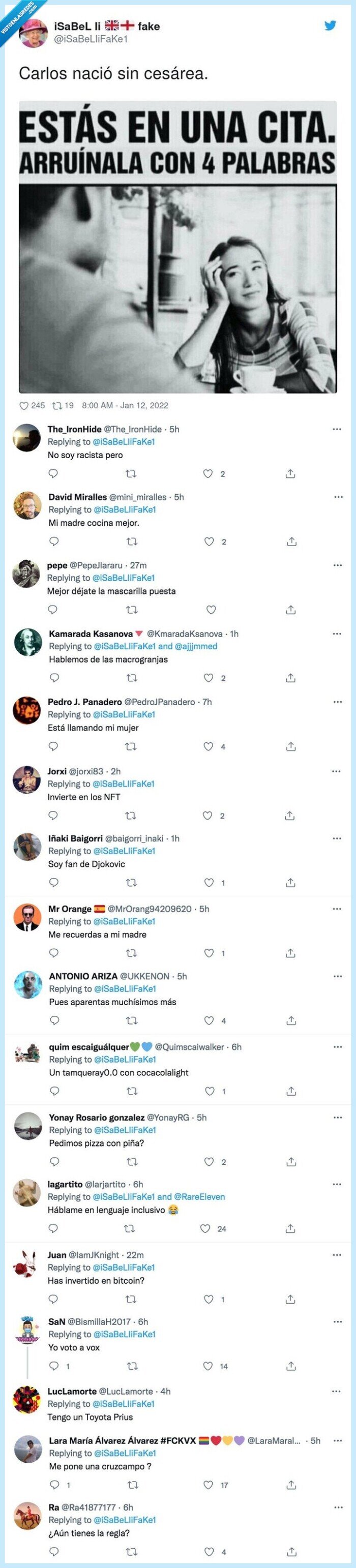Click the Twitter bird logo
The image size is (356, 1568).
[x=330, y=26]
